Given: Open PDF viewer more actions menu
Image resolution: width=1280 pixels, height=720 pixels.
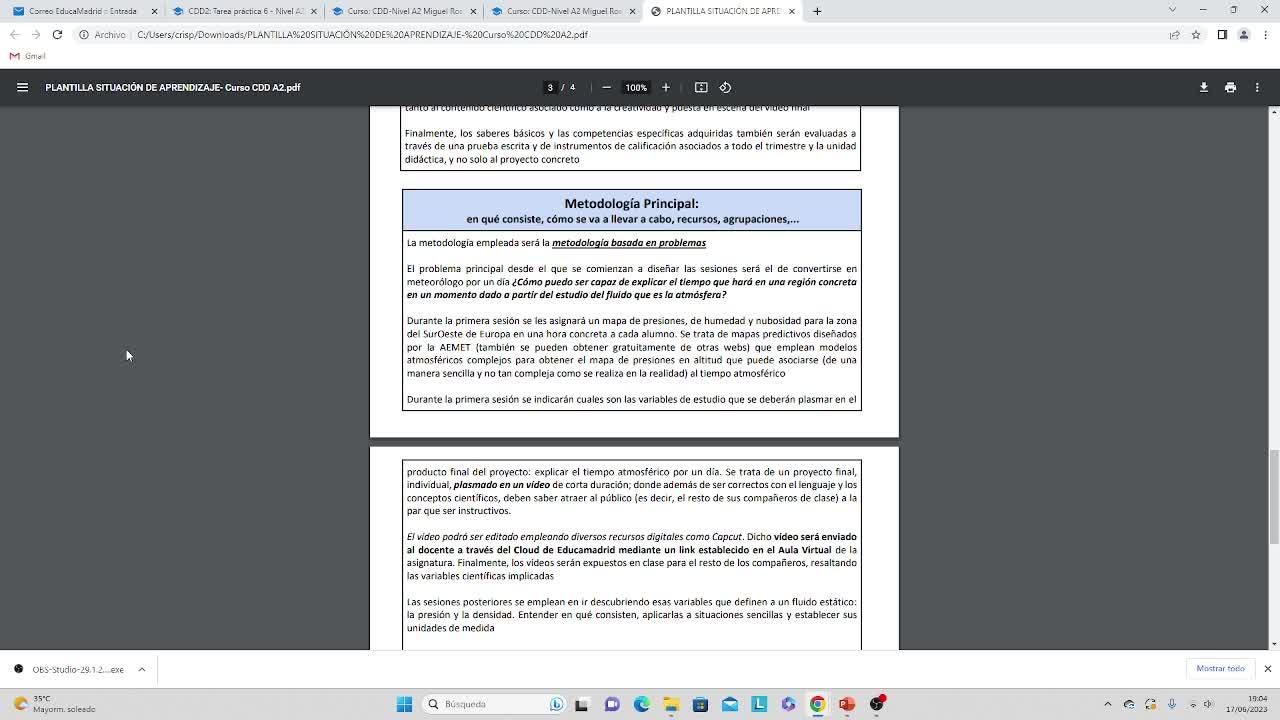Looking at the screenshot, I should coord(1257,87).
